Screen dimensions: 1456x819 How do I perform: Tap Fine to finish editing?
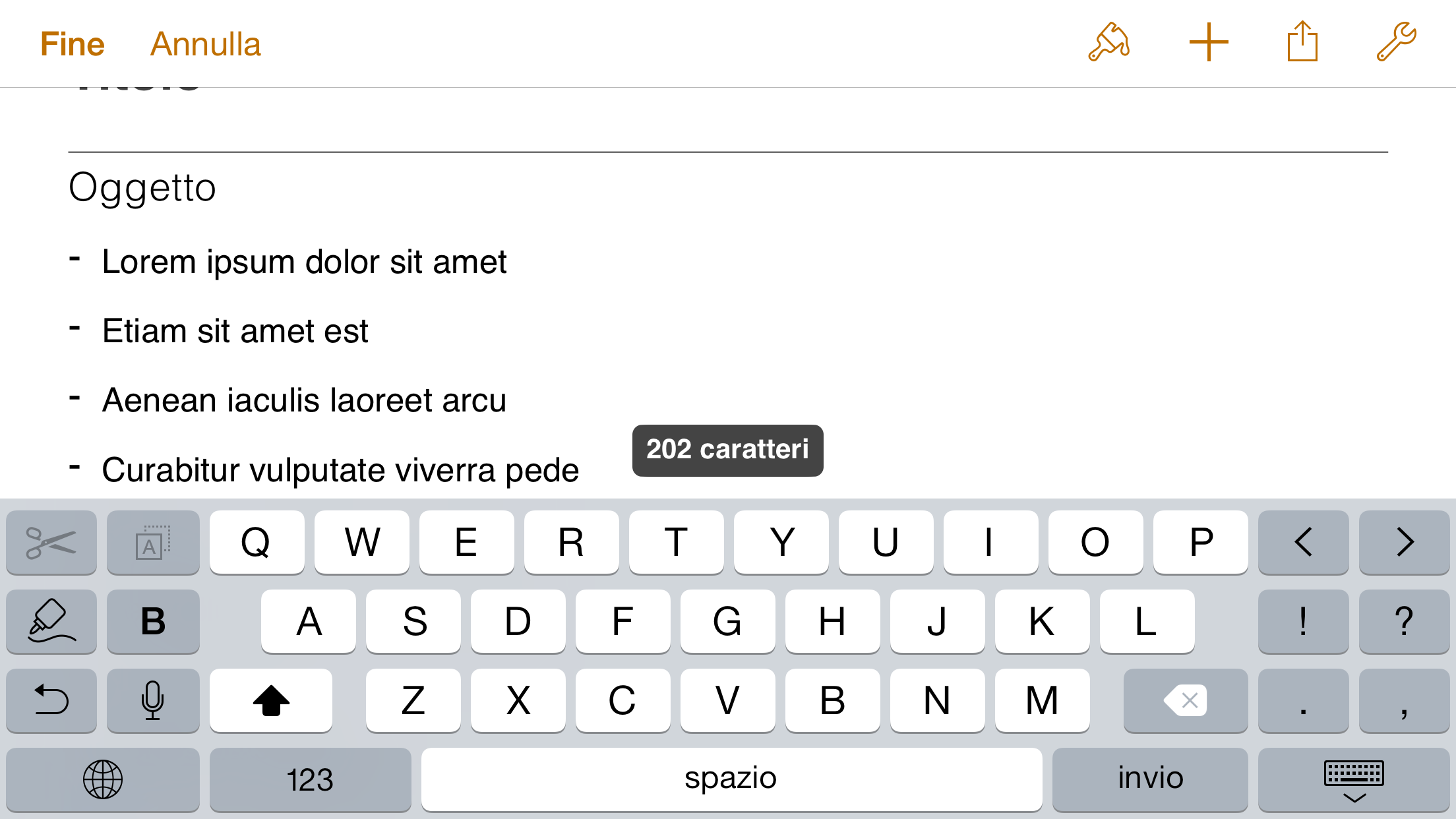point(73,44)
